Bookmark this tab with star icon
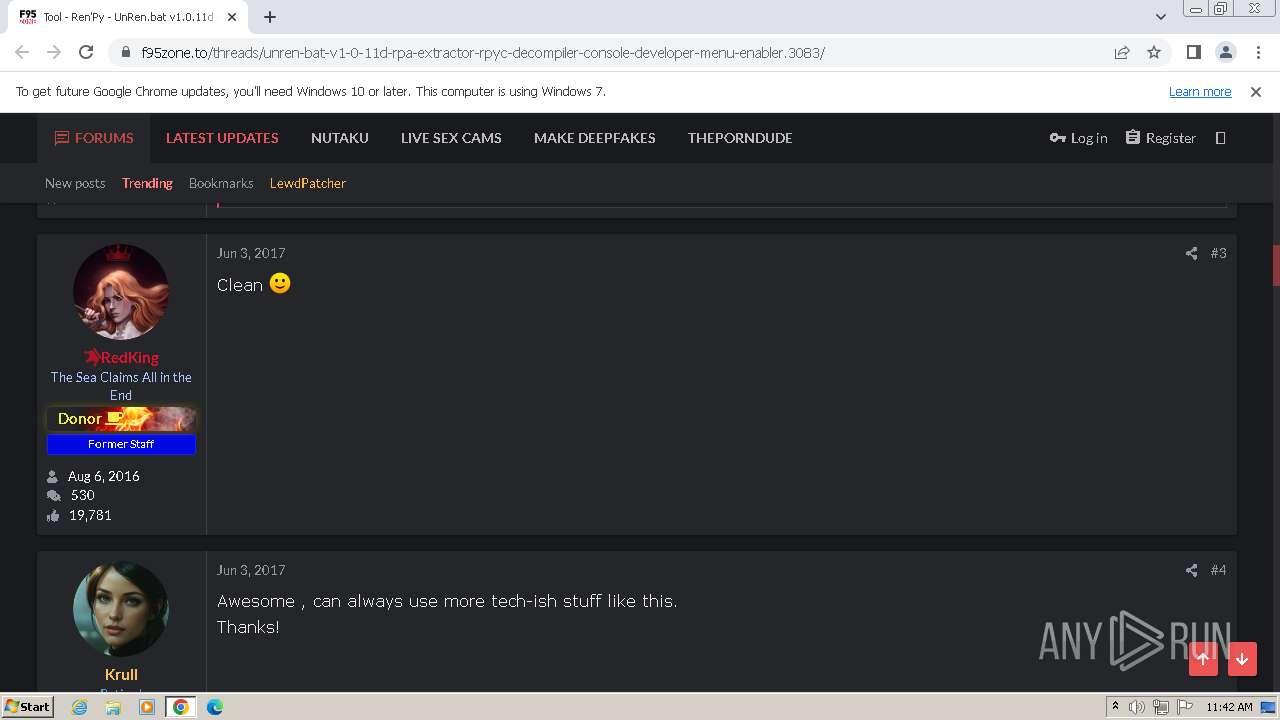 coord(1154,52)
